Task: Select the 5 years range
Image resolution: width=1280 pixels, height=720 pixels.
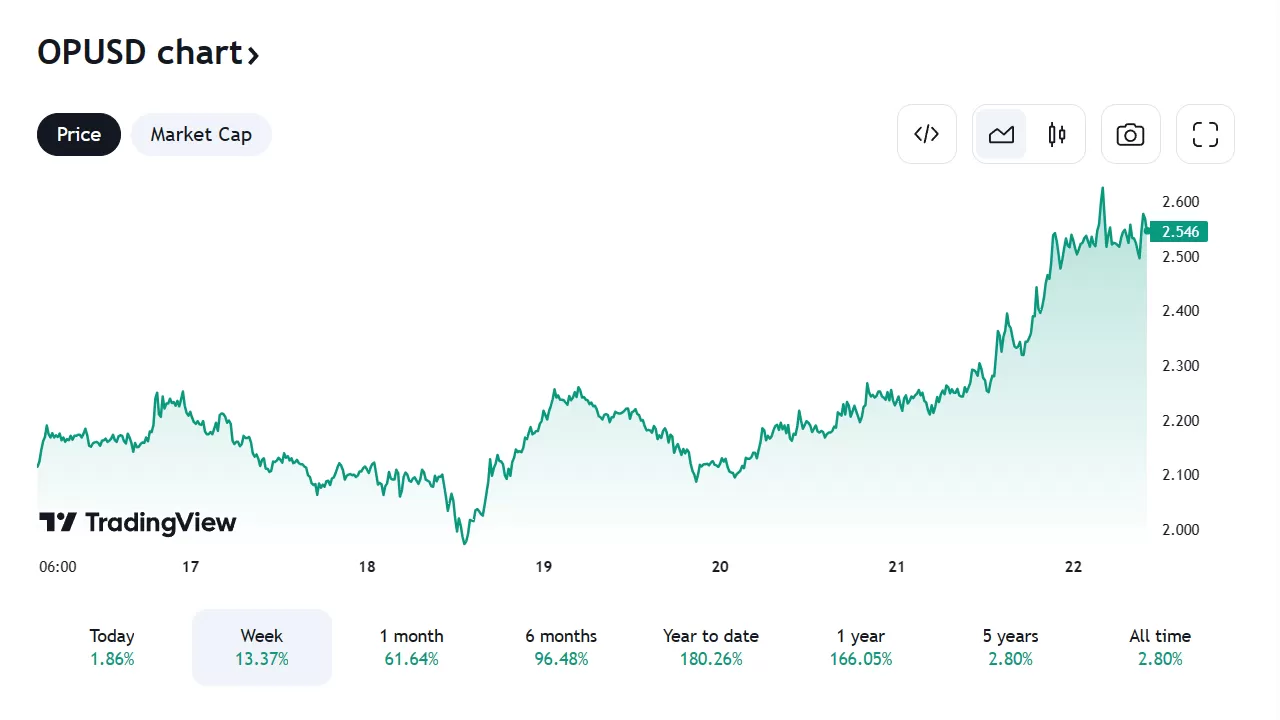Action: click(x=1010, y=647)
